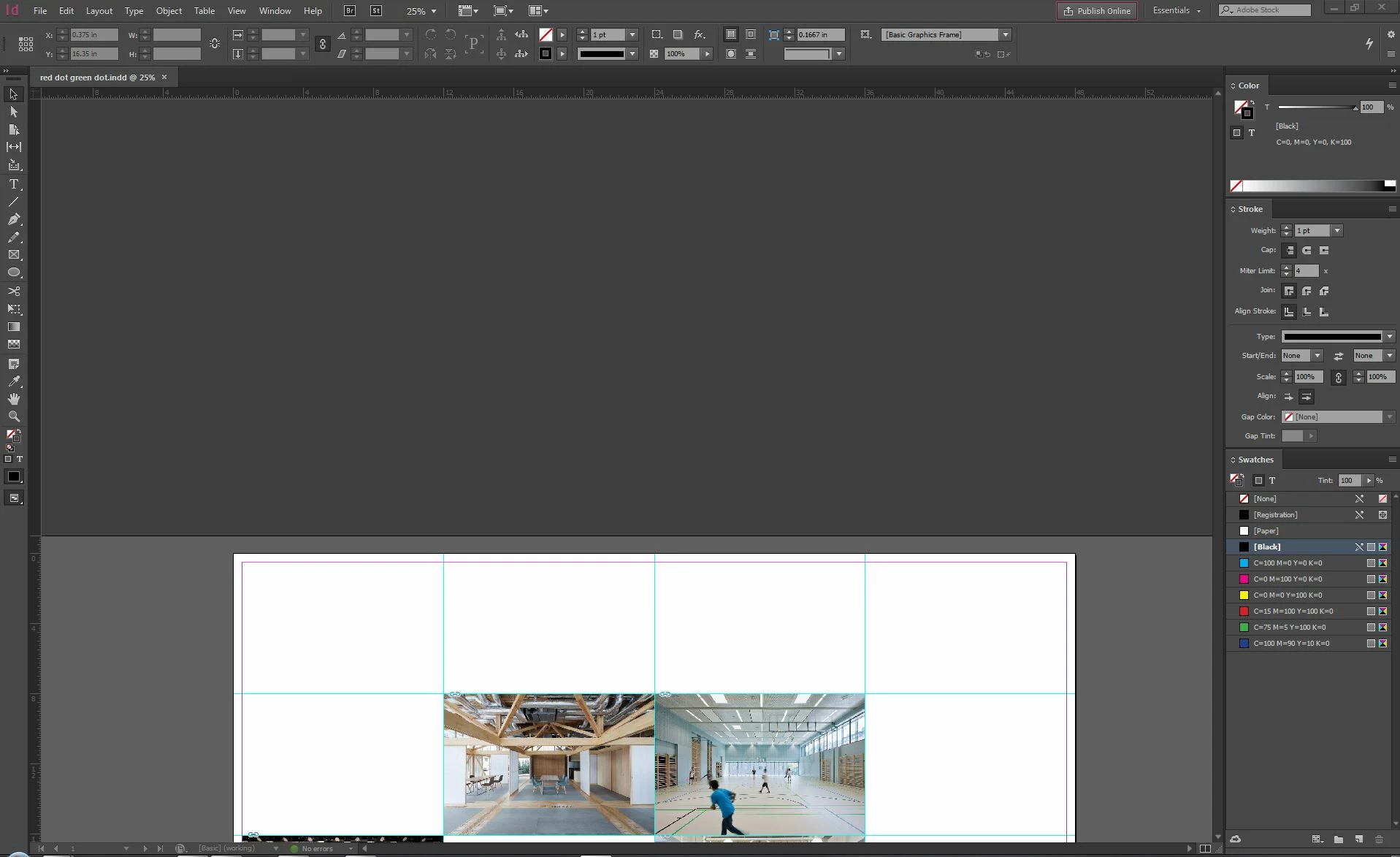
Task: Click the delete swatch trash icon
Action: (1379, 839)
